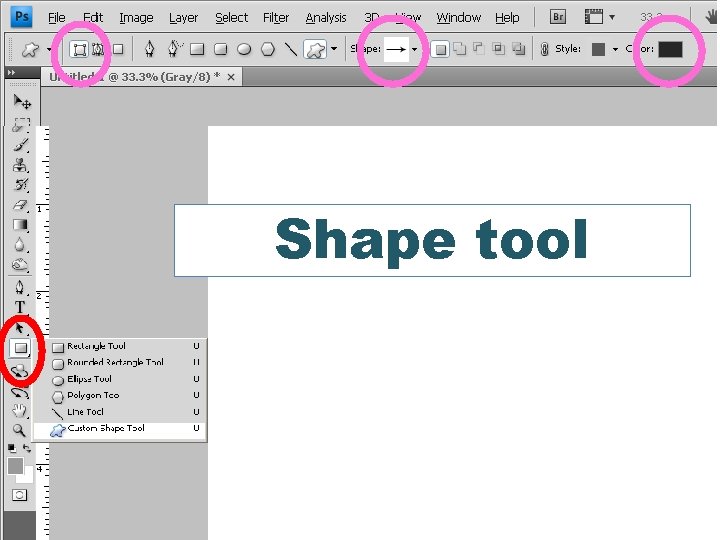Enable Add to Shape Area option
Image resolution: width=720 pixels, height=540 pixels.
[459, 48]
